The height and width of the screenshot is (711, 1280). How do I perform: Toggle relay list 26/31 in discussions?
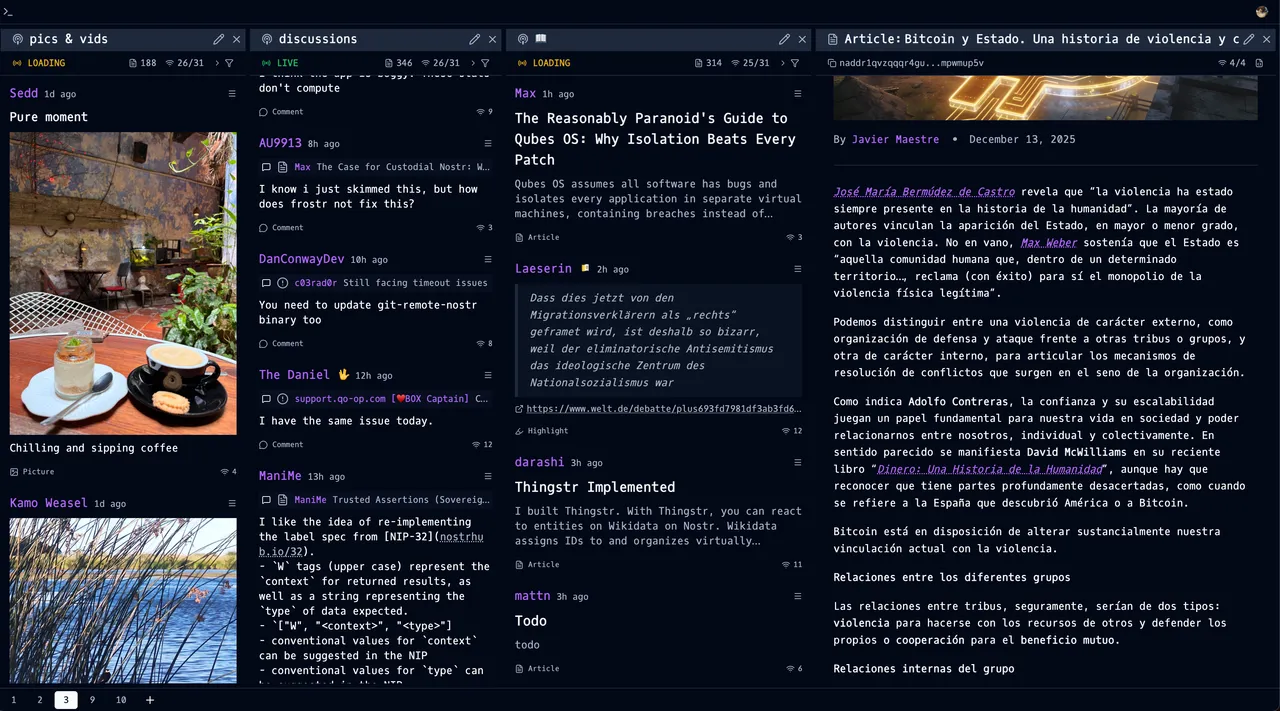439,63
